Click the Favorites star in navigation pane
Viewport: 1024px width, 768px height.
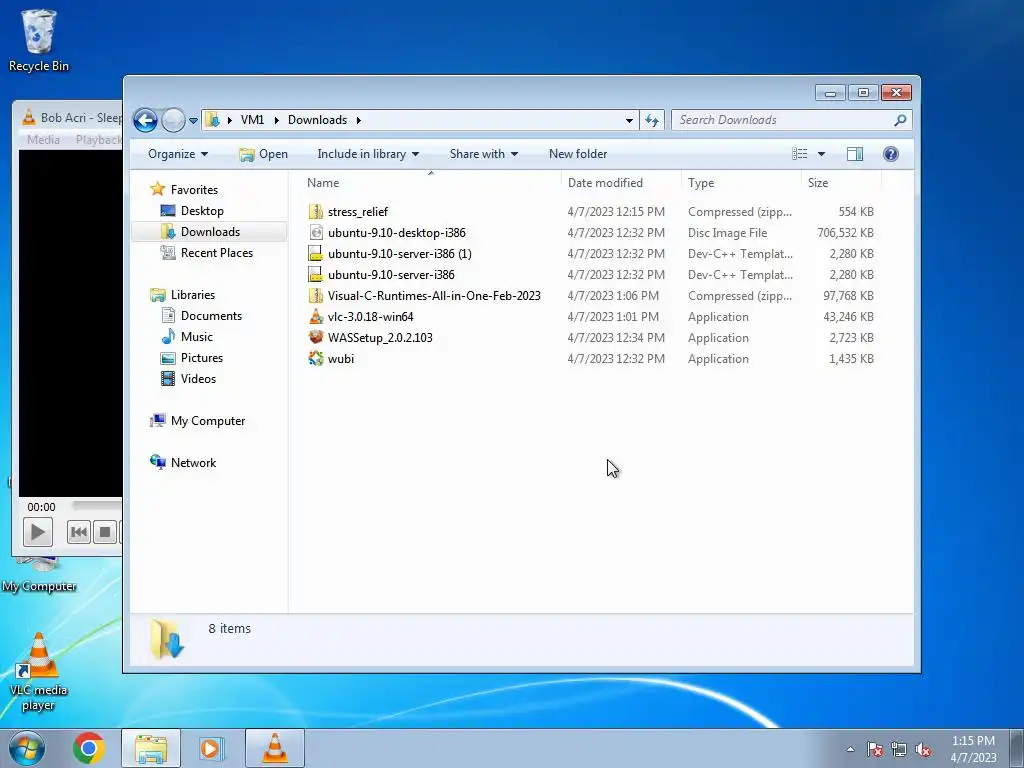157,189
